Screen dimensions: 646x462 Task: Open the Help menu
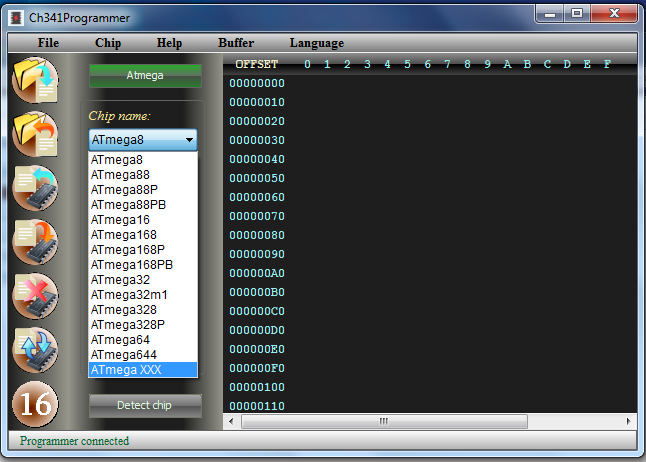[169, 43]
